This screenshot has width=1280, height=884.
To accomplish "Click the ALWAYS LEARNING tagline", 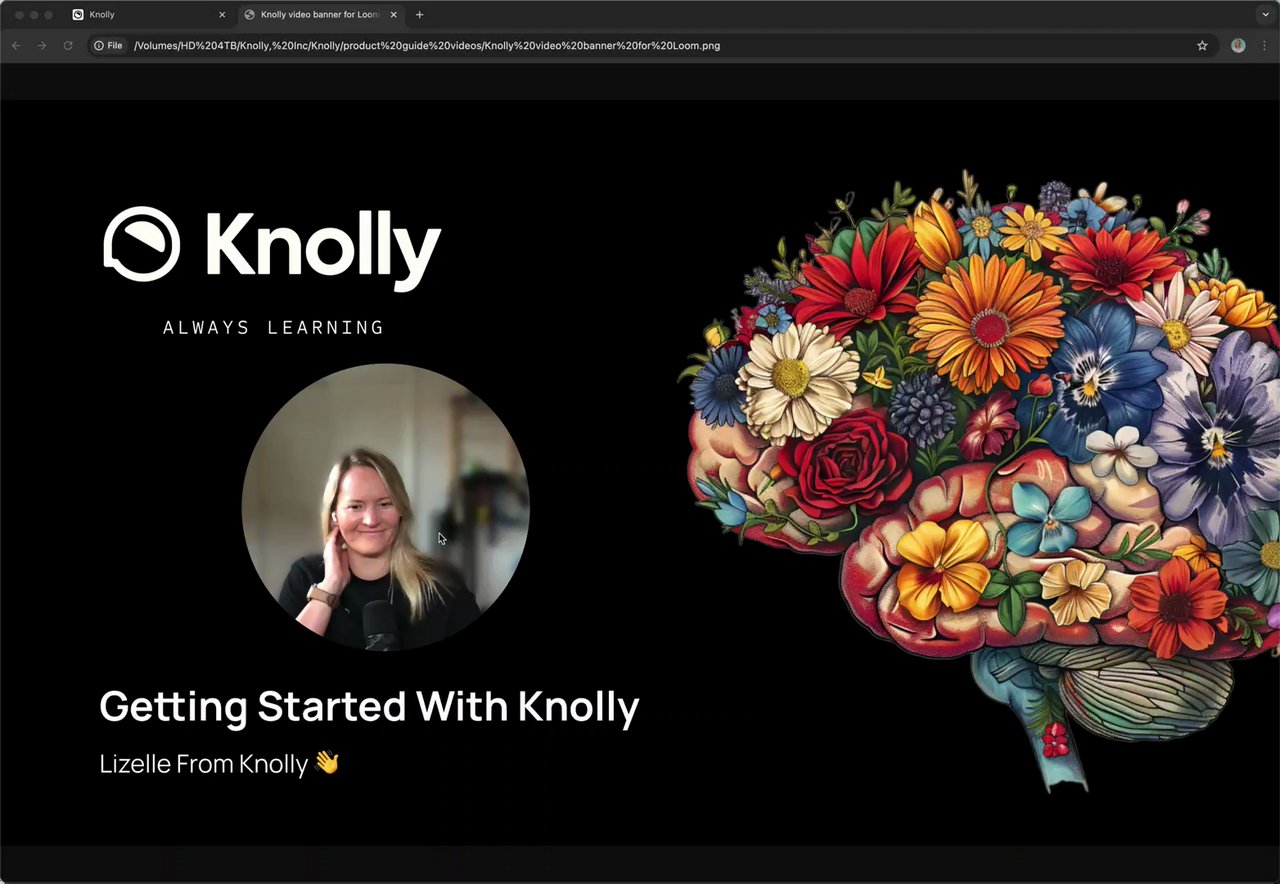I will coord(273,327).
